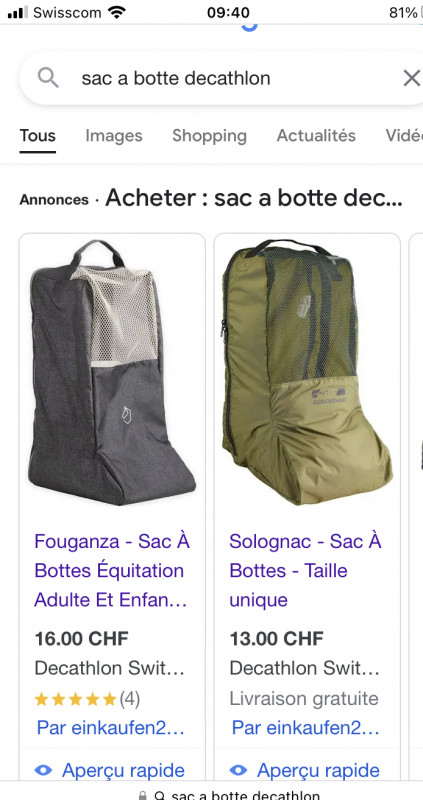Viewport: 423px width, 800px height.
Task: Open Par einkaufen2 link under Solognac item
Action: [x=306, y=728]
